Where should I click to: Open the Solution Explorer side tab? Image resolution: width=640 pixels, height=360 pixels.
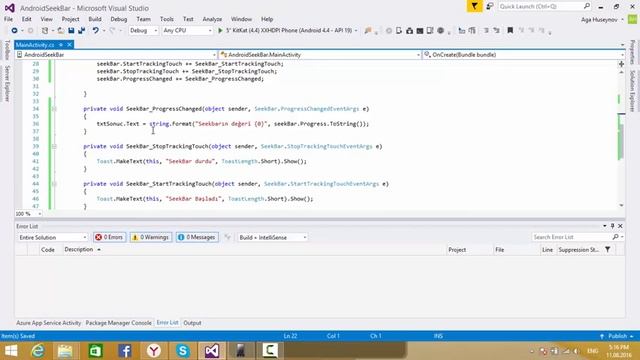coord(632,91)
